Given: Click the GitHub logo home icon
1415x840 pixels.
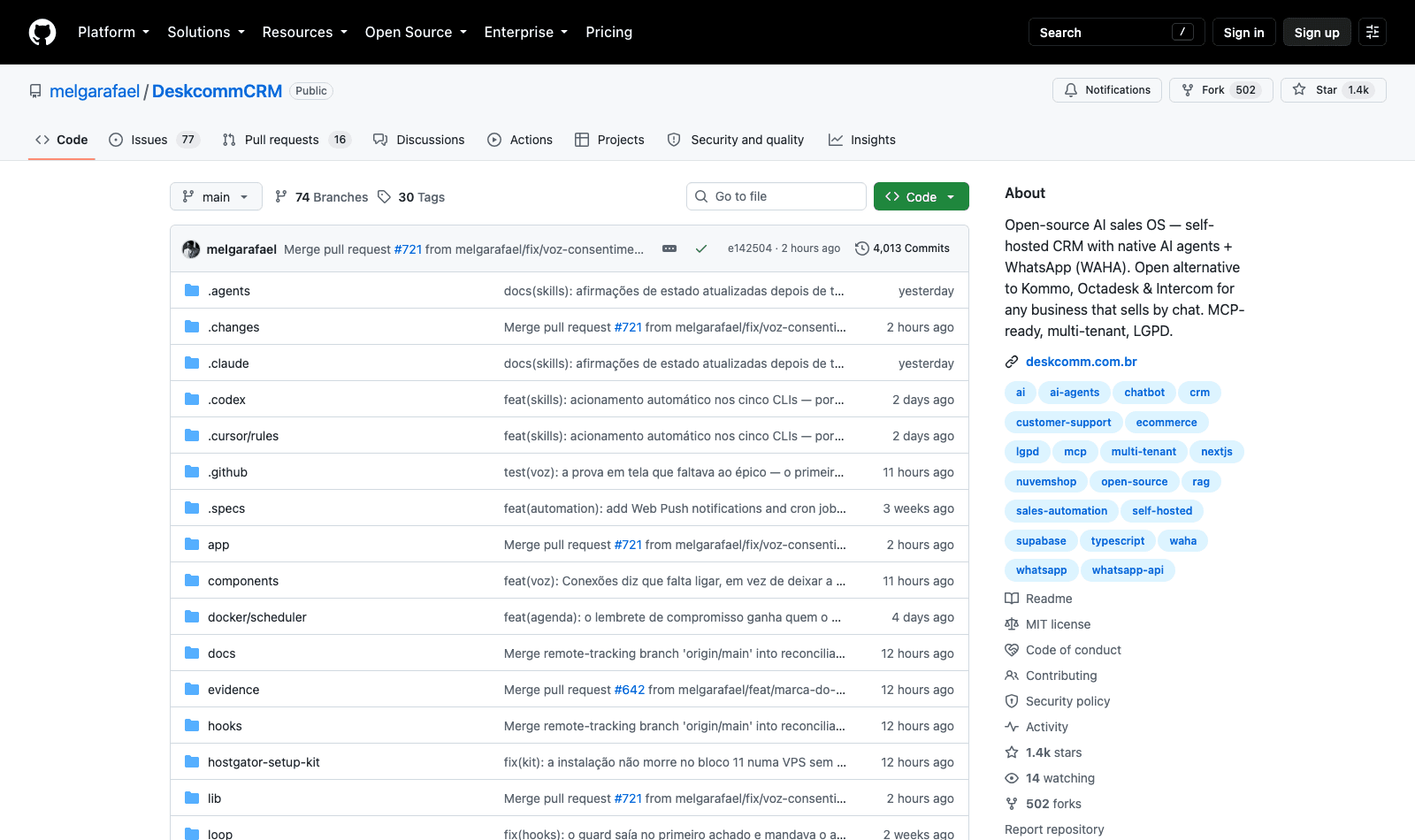Looking at the screenshot, I should click(x=42, y=33).
